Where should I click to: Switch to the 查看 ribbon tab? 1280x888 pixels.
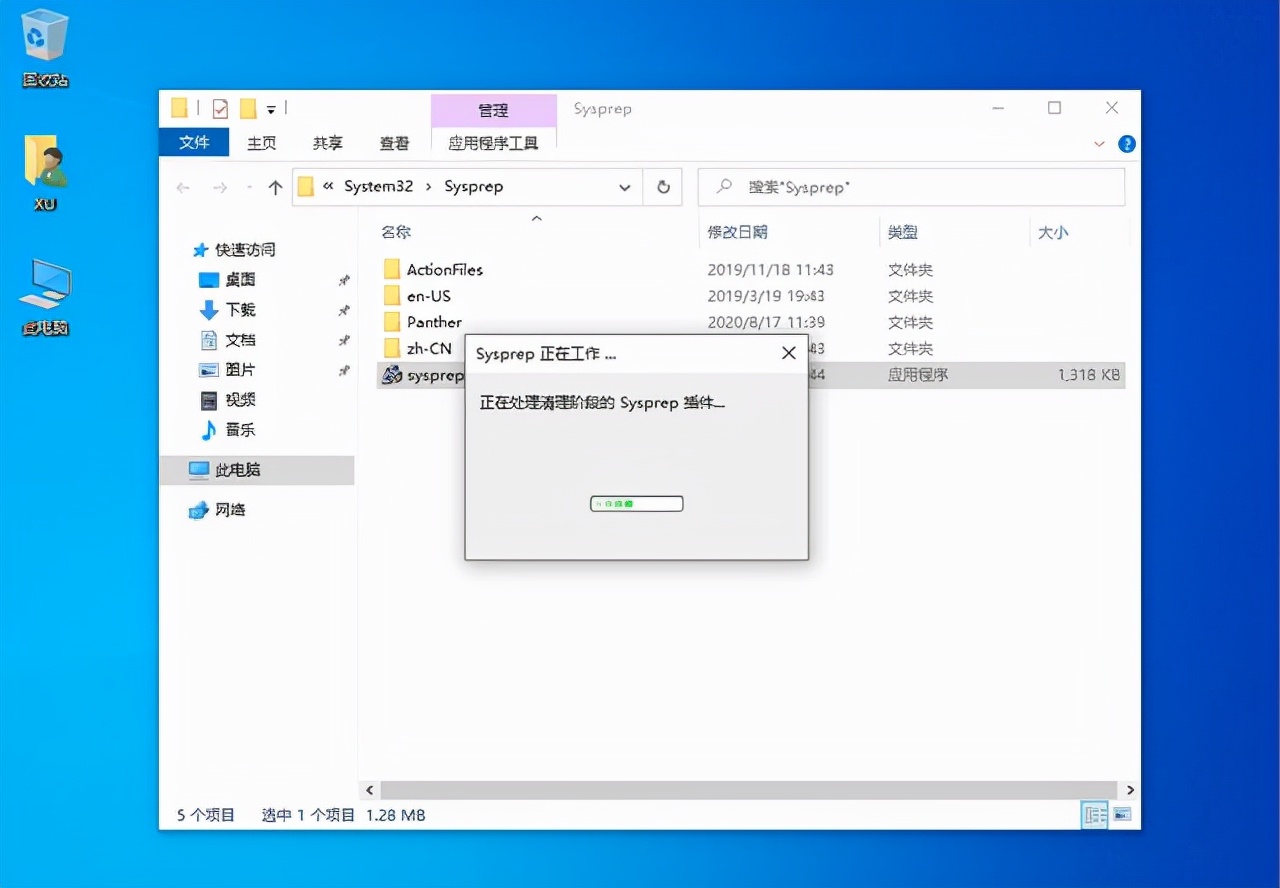(x=394, y=143)
